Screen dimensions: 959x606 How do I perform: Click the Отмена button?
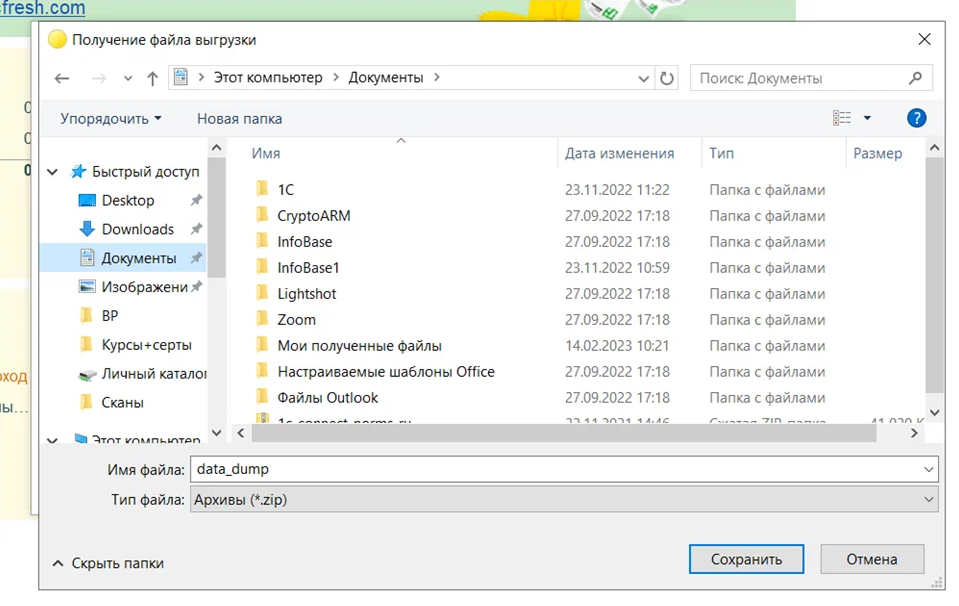(x=872, y=559)
